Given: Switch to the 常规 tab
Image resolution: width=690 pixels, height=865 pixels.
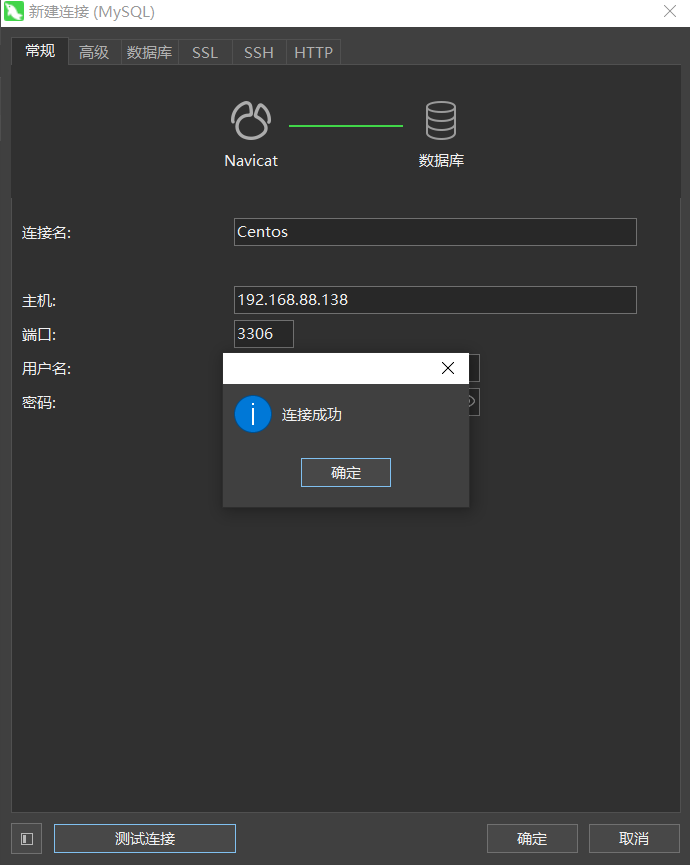Looking at the screenshot, I should pyautogui.click(x=40, y=51).
